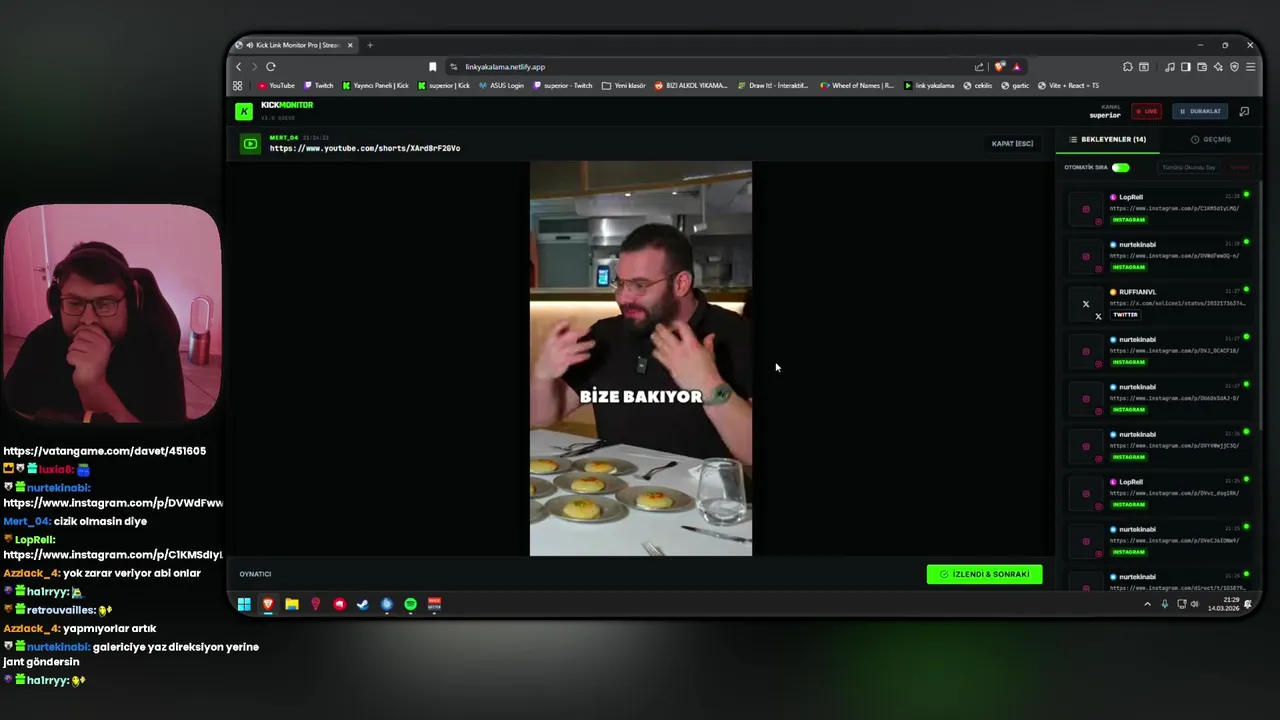Open the browser extensions puzzle icon
This screenshot has width=1280, height=720.
point(1128,67)
